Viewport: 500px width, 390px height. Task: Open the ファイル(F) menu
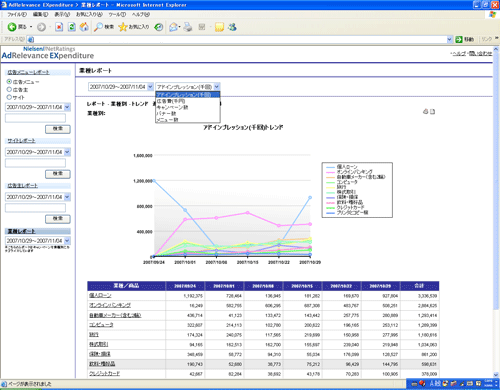click(x=17, y=14)
